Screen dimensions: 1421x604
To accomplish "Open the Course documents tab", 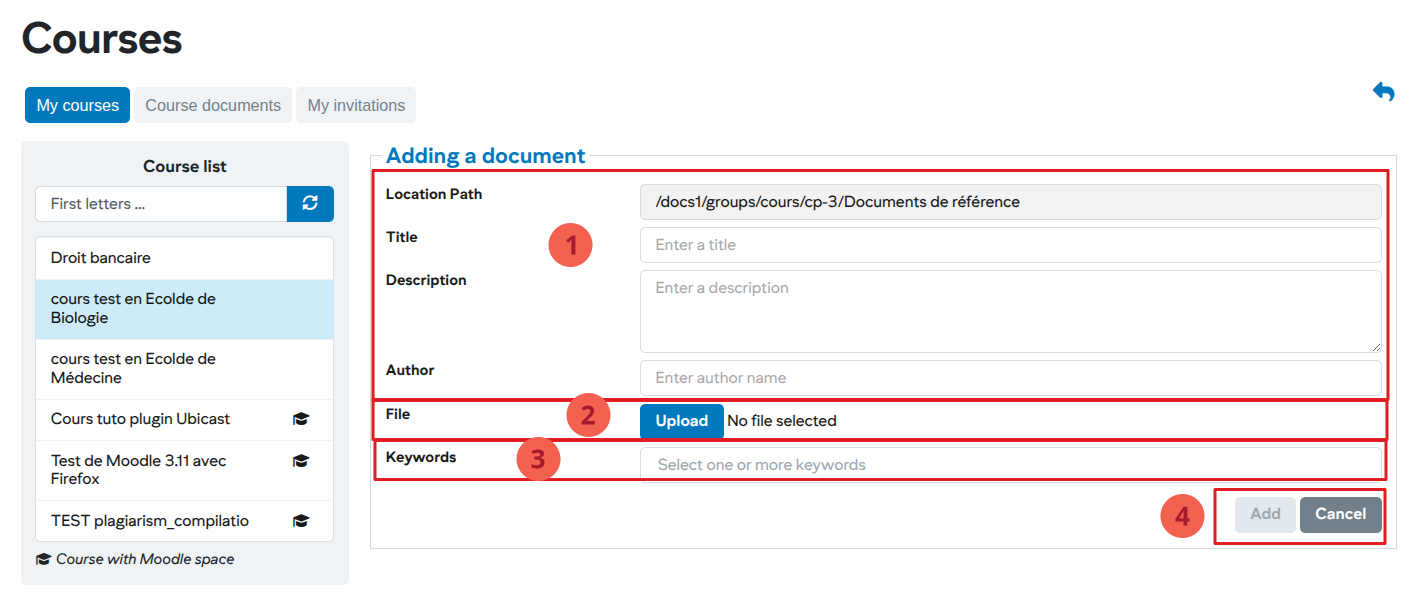I will (x=213, y=105).
